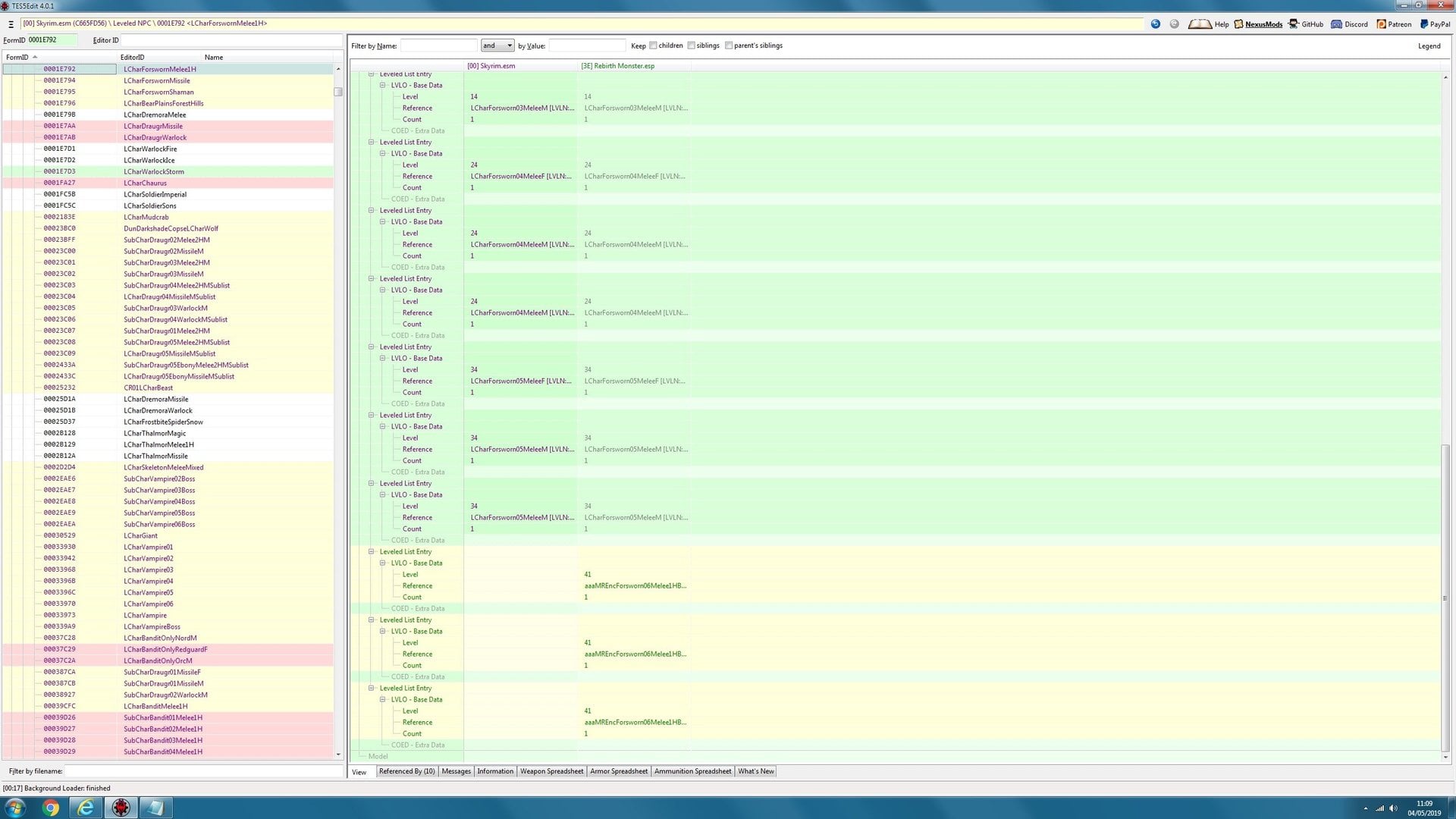Open the What's New tab

[756, 771]
